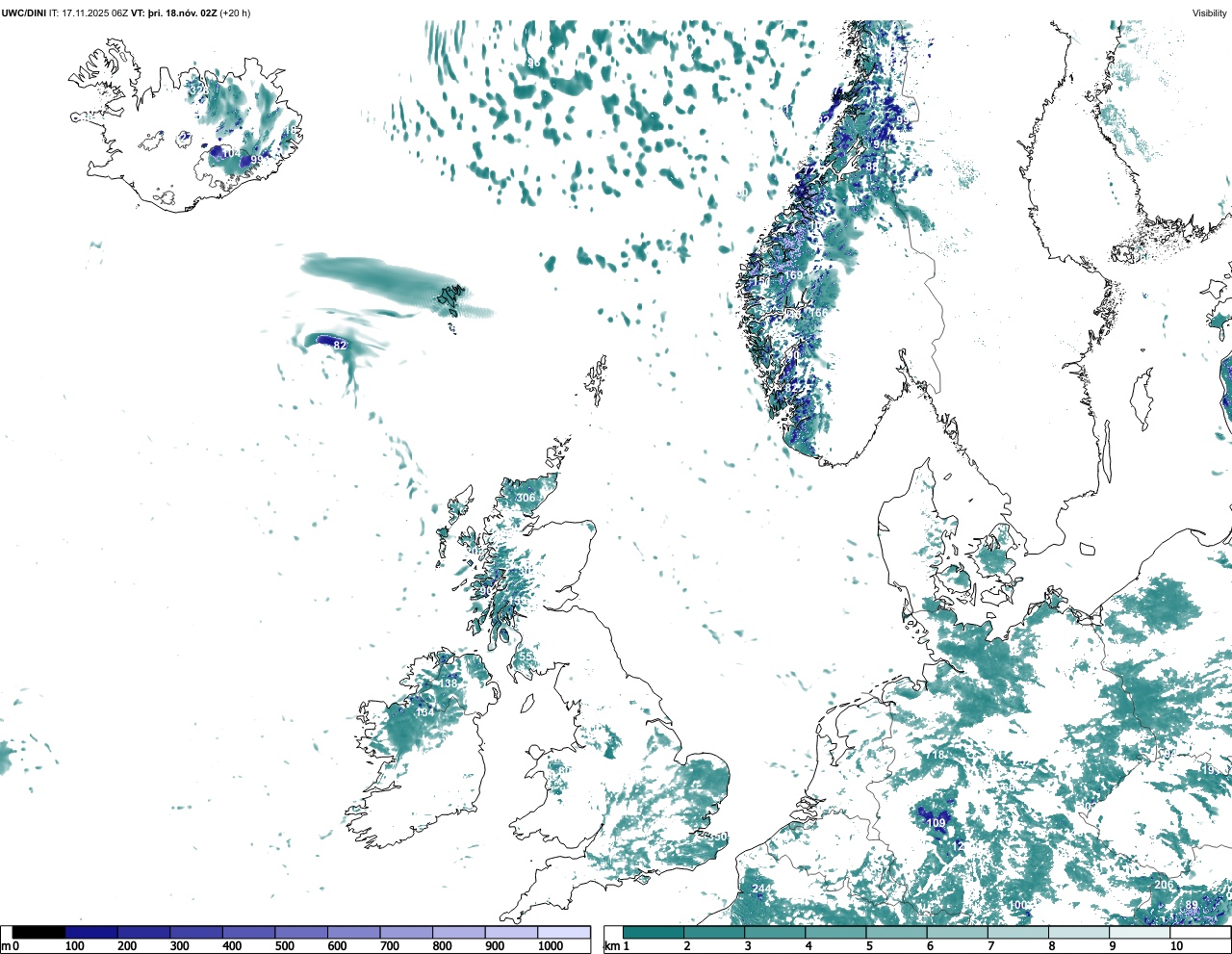Click the 109 value over Germany
The image size is (1232, 954).
click(x=937, y=823)
